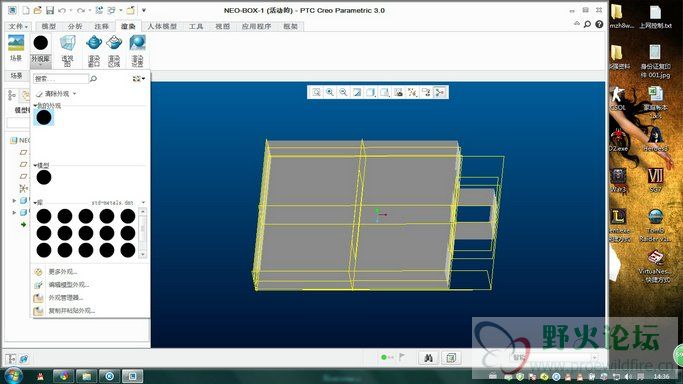Click zoom out magnifier in graphics toolbar
The height and width of the screenshot is (384, 683).
tap(343, 92)
